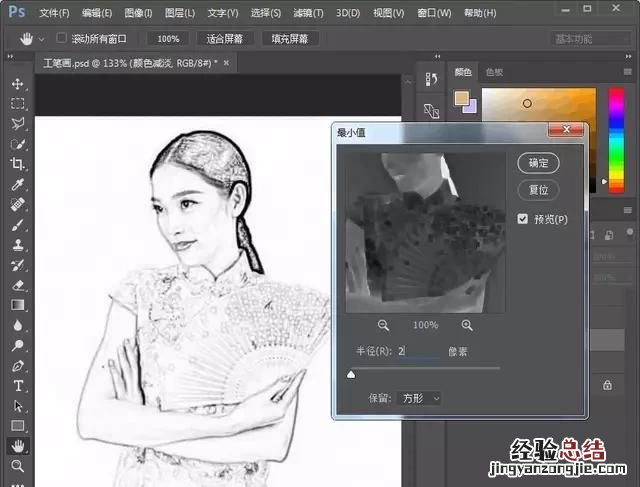
Task: Select the Hand tool in toolbox
Action: pos(17,446)
